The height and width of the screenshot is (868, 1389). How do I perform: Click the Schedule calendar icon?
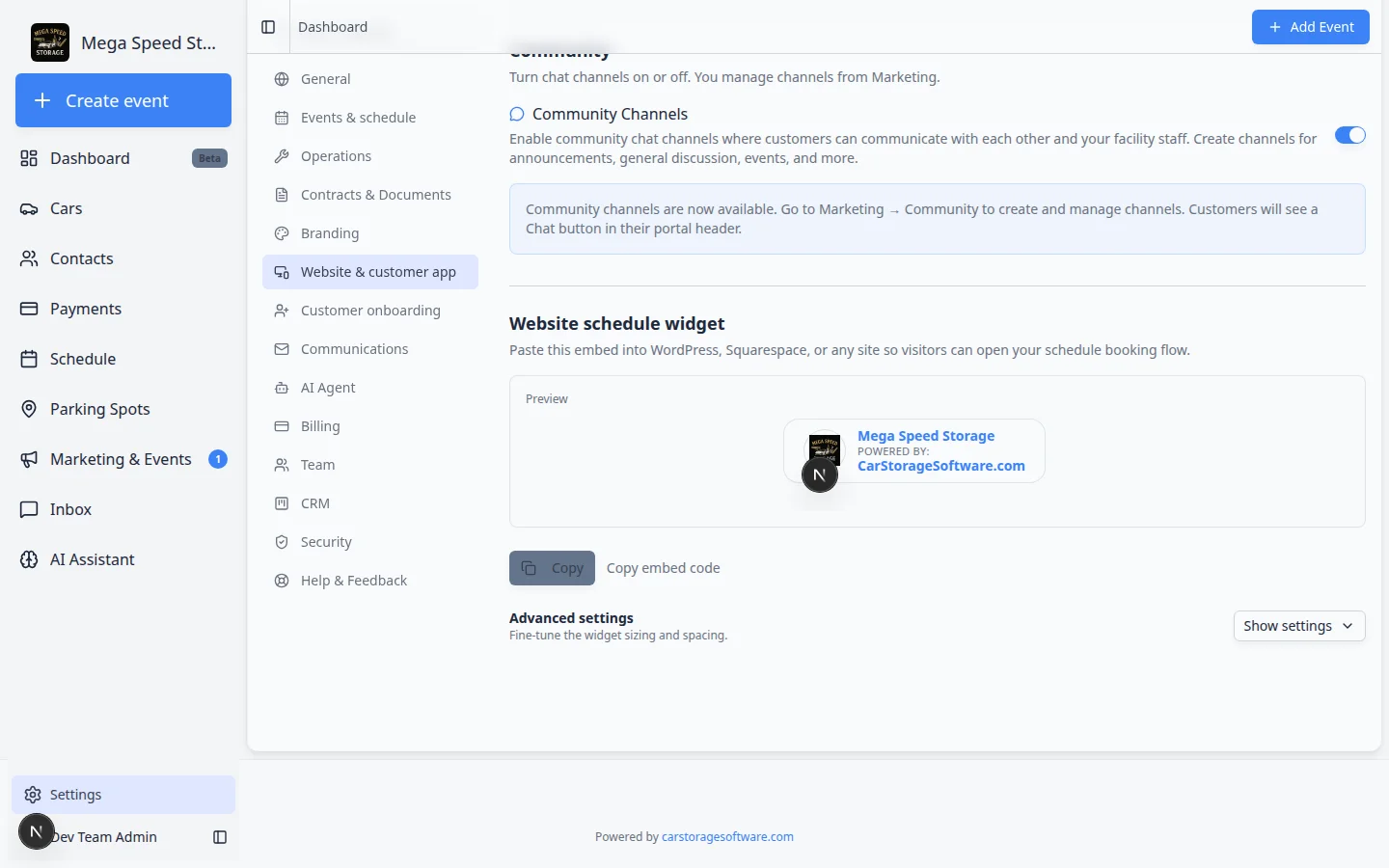pyautogui.click(x=29, y=359)
